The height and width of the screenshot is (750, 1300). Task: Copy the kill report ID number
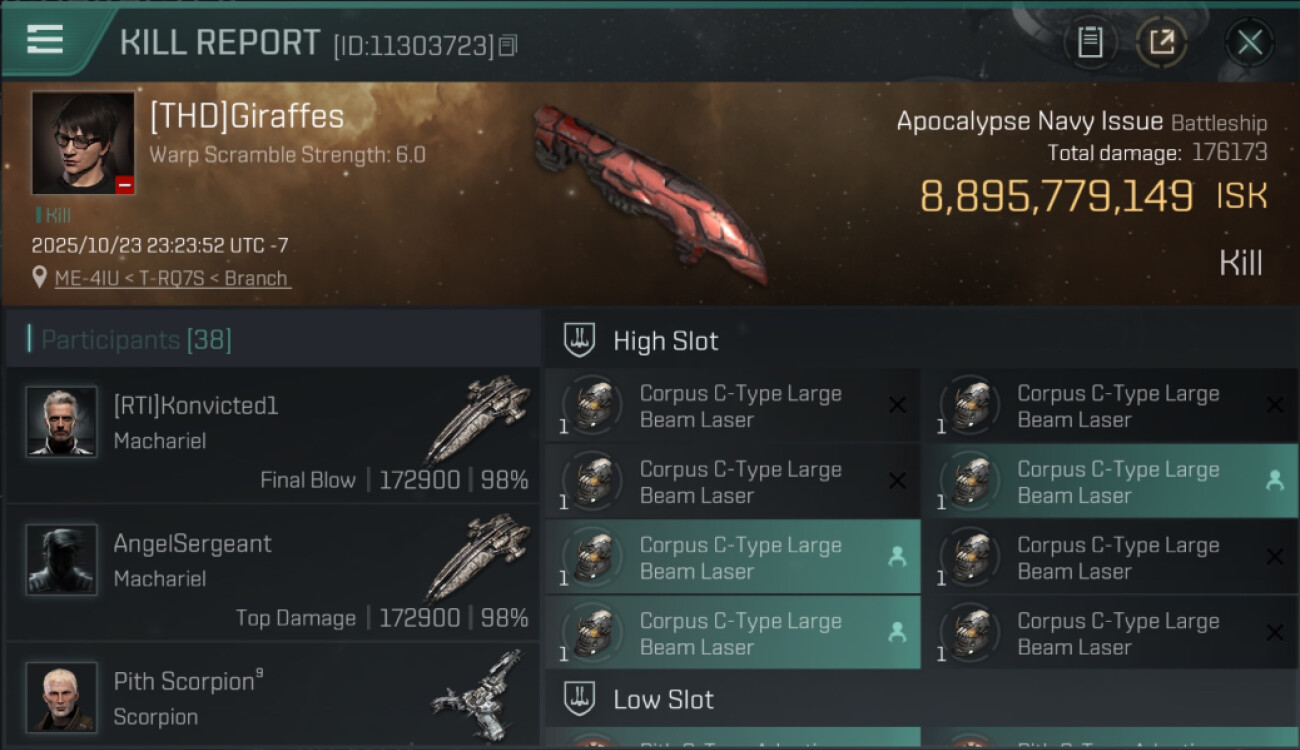point(508,46)
